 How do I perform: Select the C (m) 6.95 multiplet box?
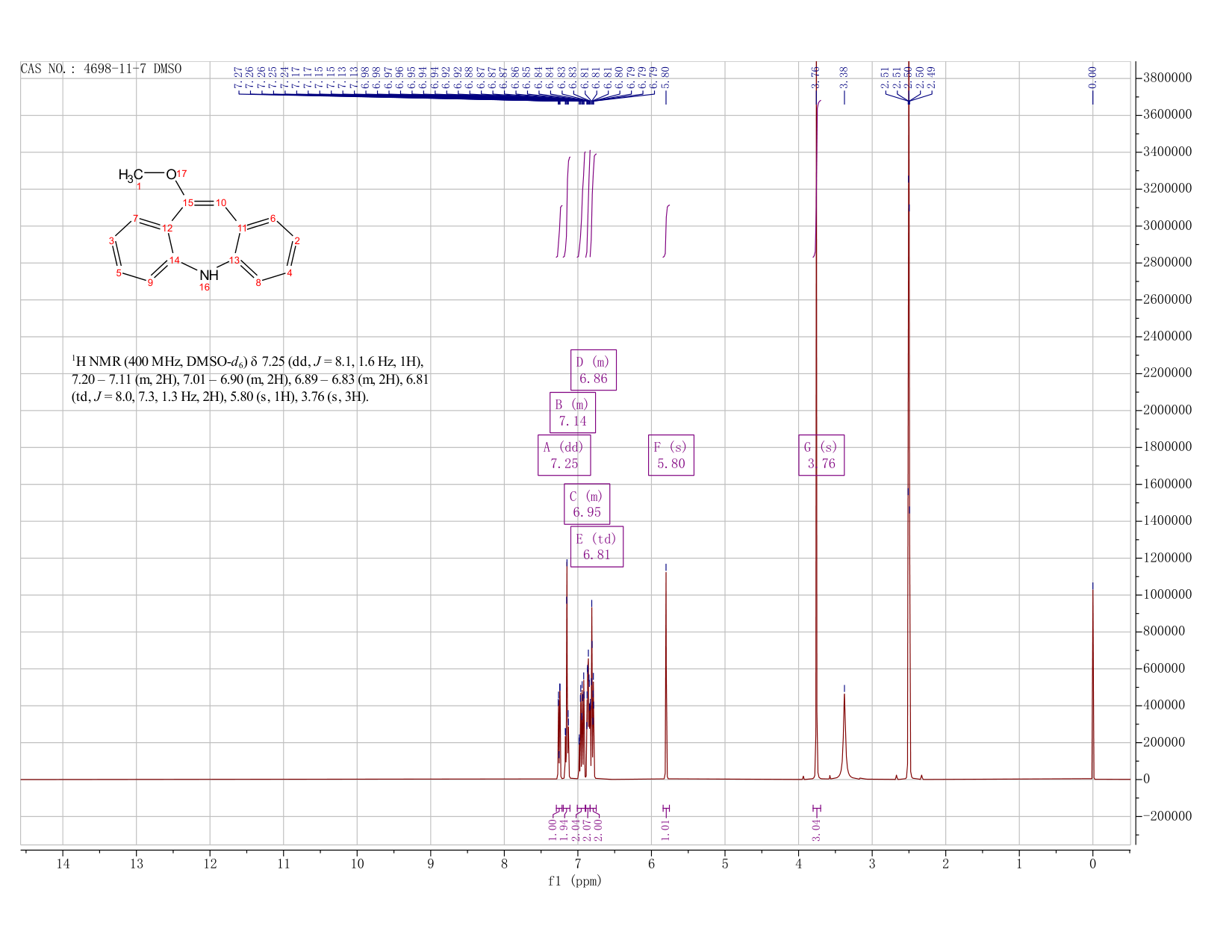coord(587,504)
